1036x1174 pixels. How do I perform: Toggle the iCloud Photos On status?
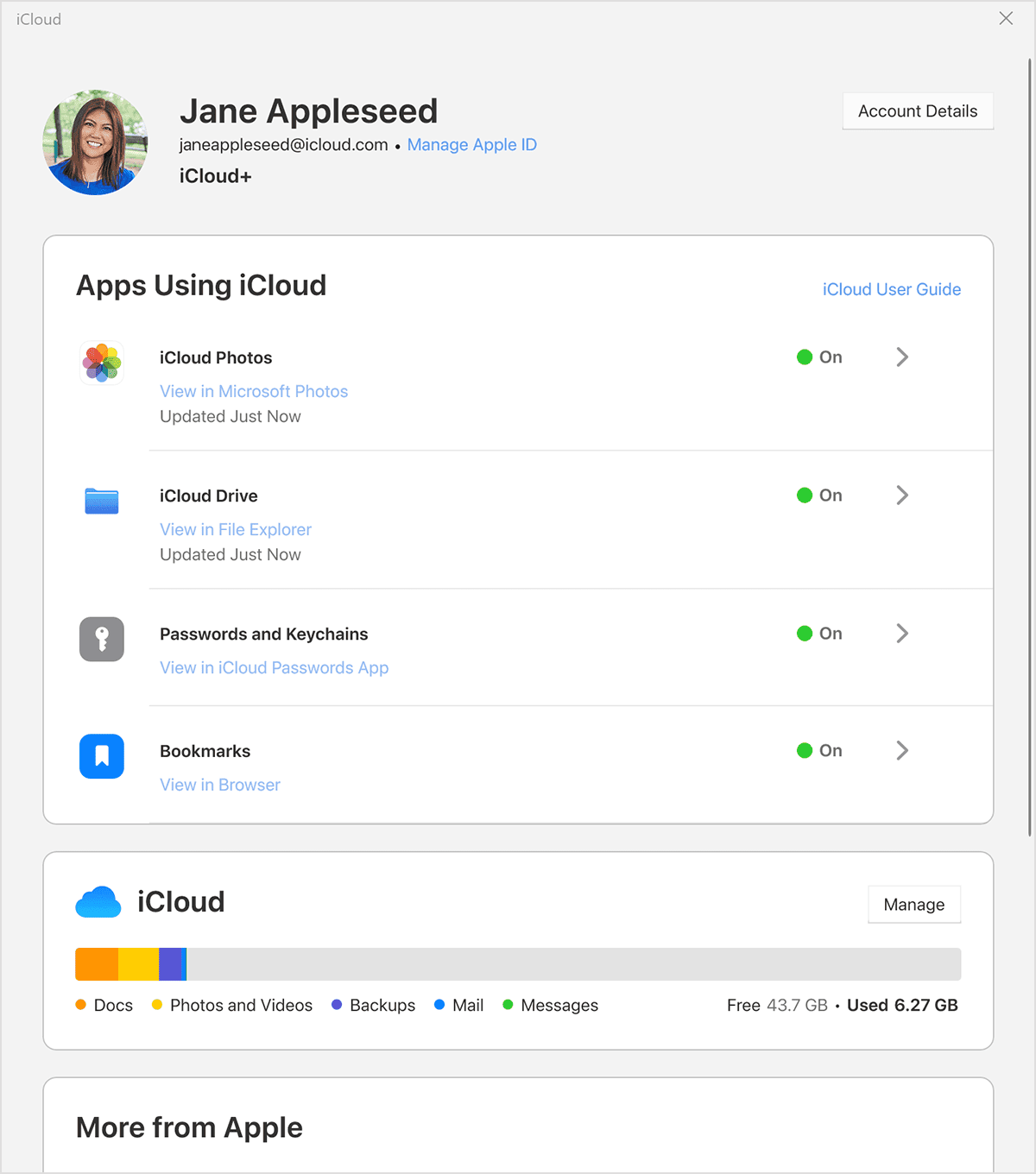[819, 357]
